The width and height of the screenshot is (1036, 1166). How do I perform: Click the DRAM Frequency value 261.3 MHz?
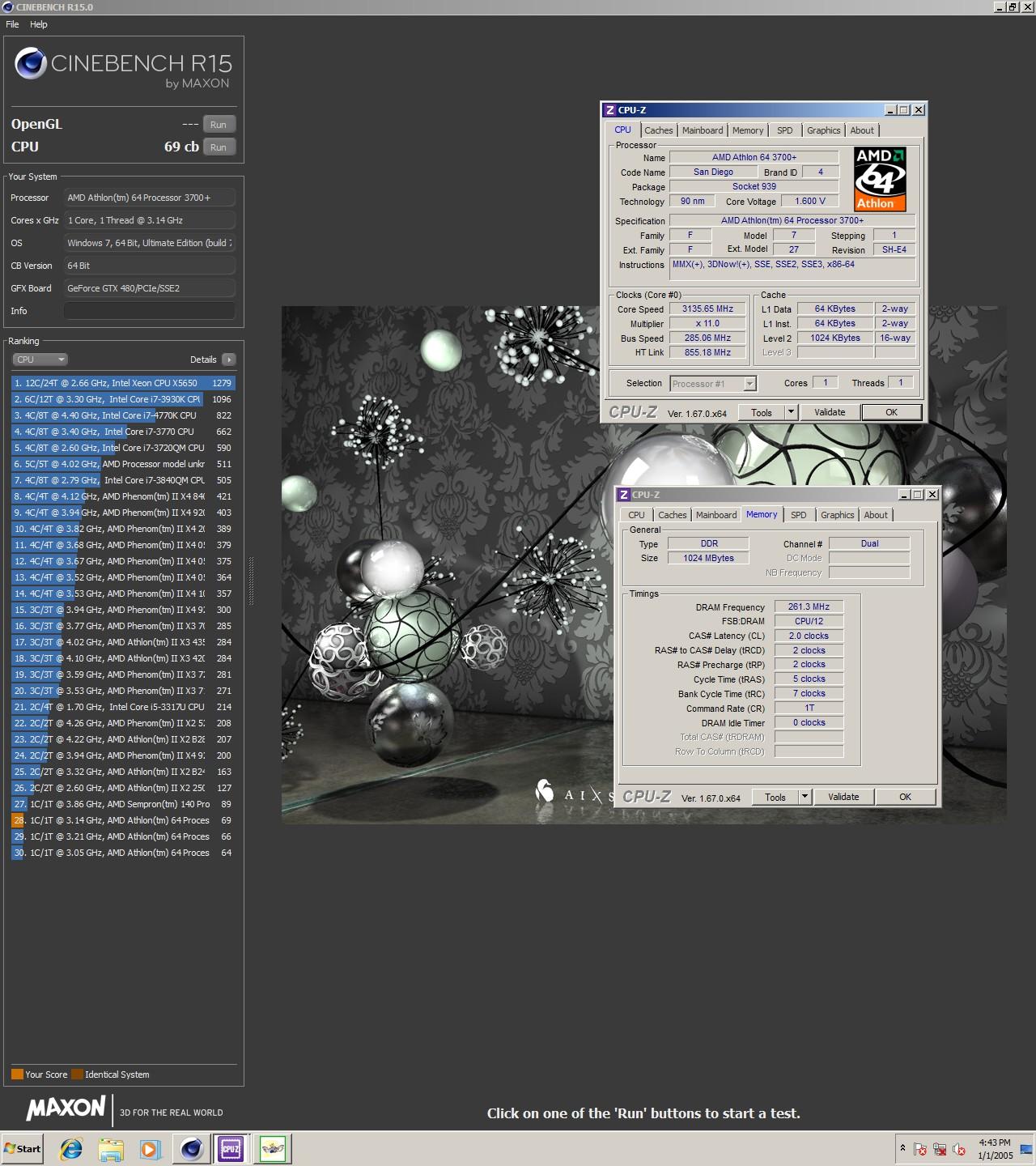[809, 606]
